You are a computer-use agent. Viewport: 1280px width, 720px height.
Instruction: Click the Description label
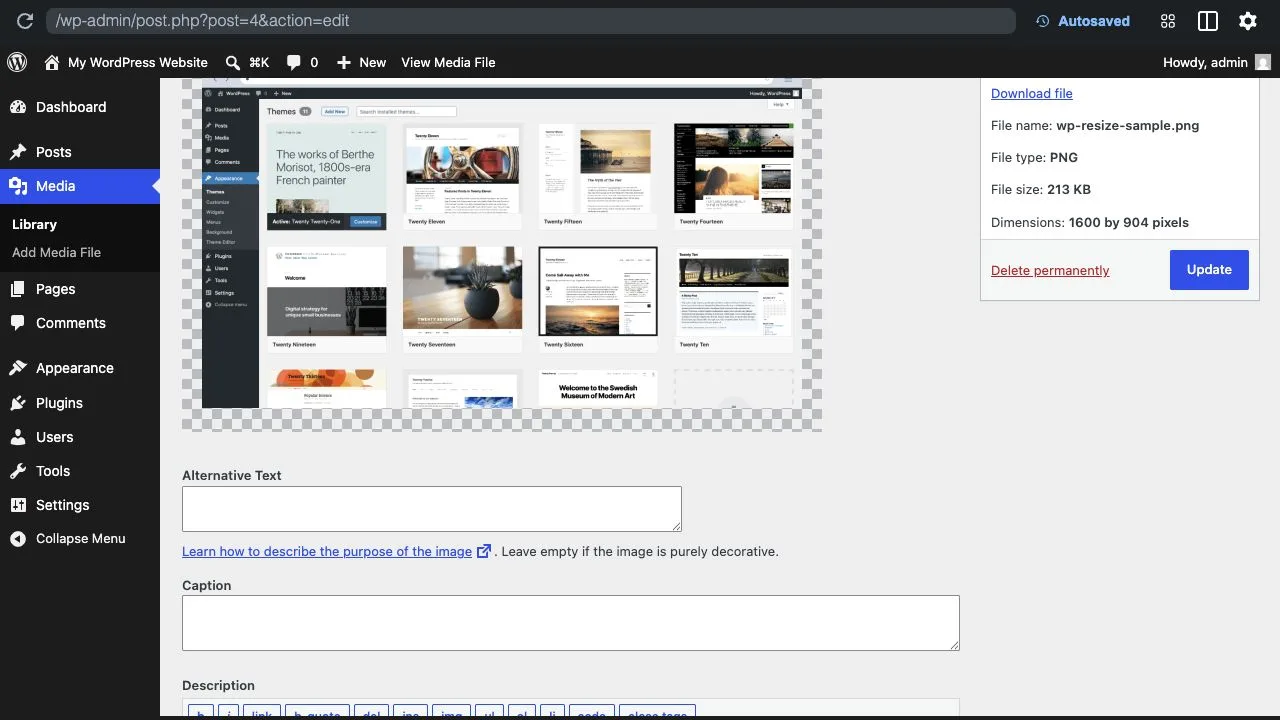click(218, 685)
